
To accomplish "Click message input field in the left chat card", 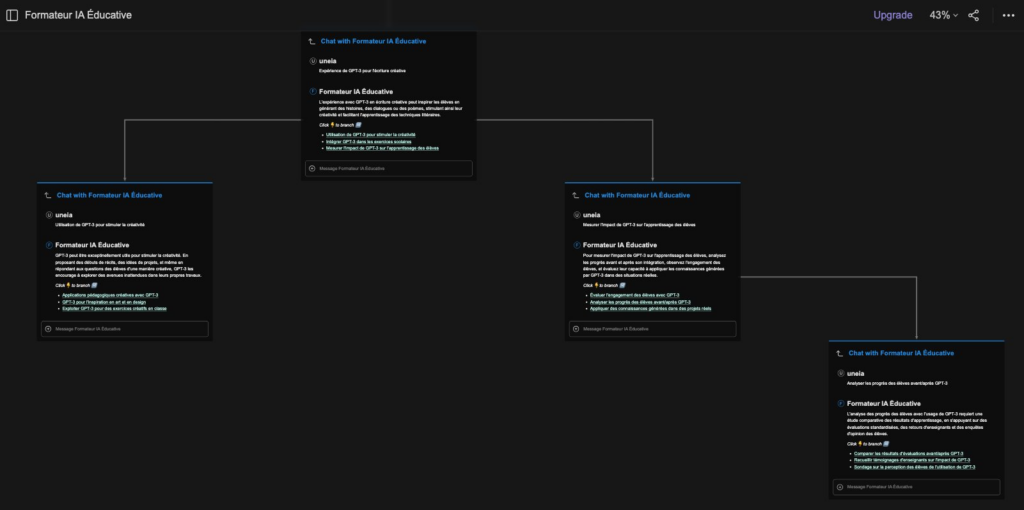I will coord(125,329).
